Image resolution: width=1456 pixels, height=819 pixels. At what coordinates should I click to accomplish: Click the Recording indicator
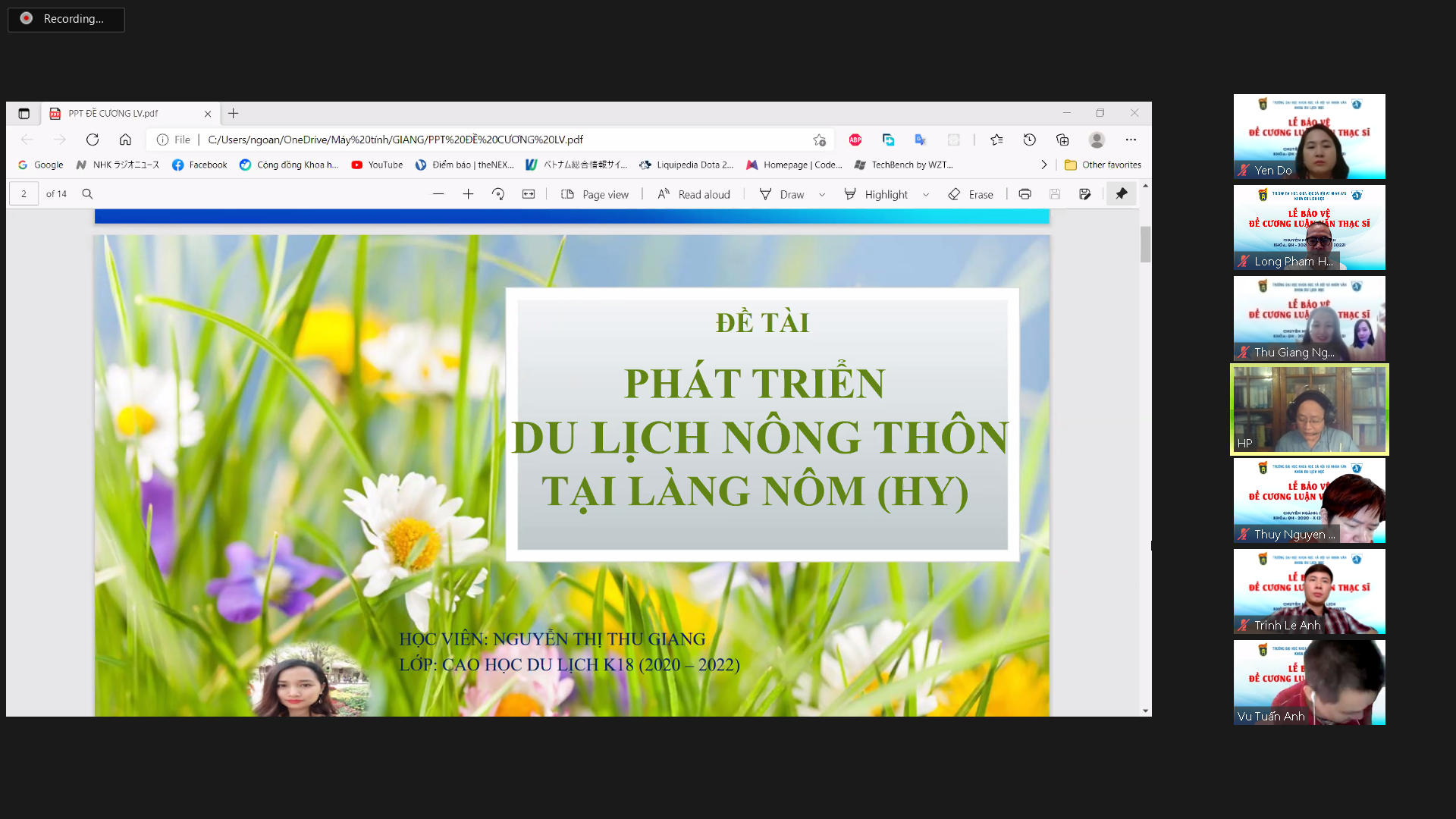66,19
